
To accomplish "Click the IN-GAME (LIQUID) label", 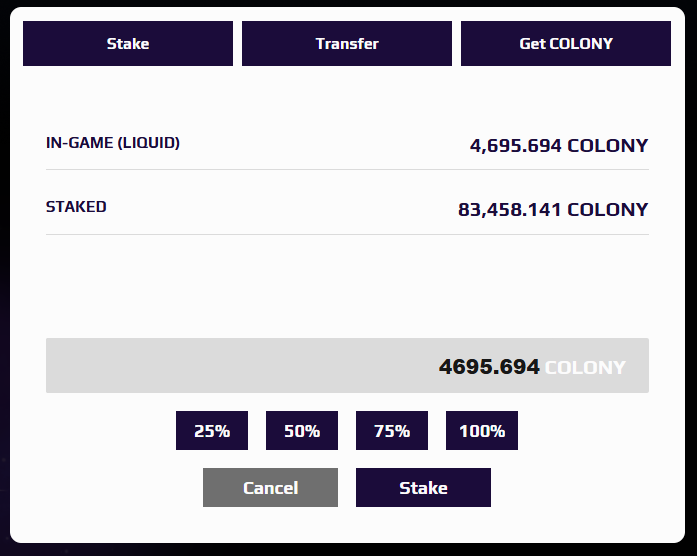I will click(113, 143).
